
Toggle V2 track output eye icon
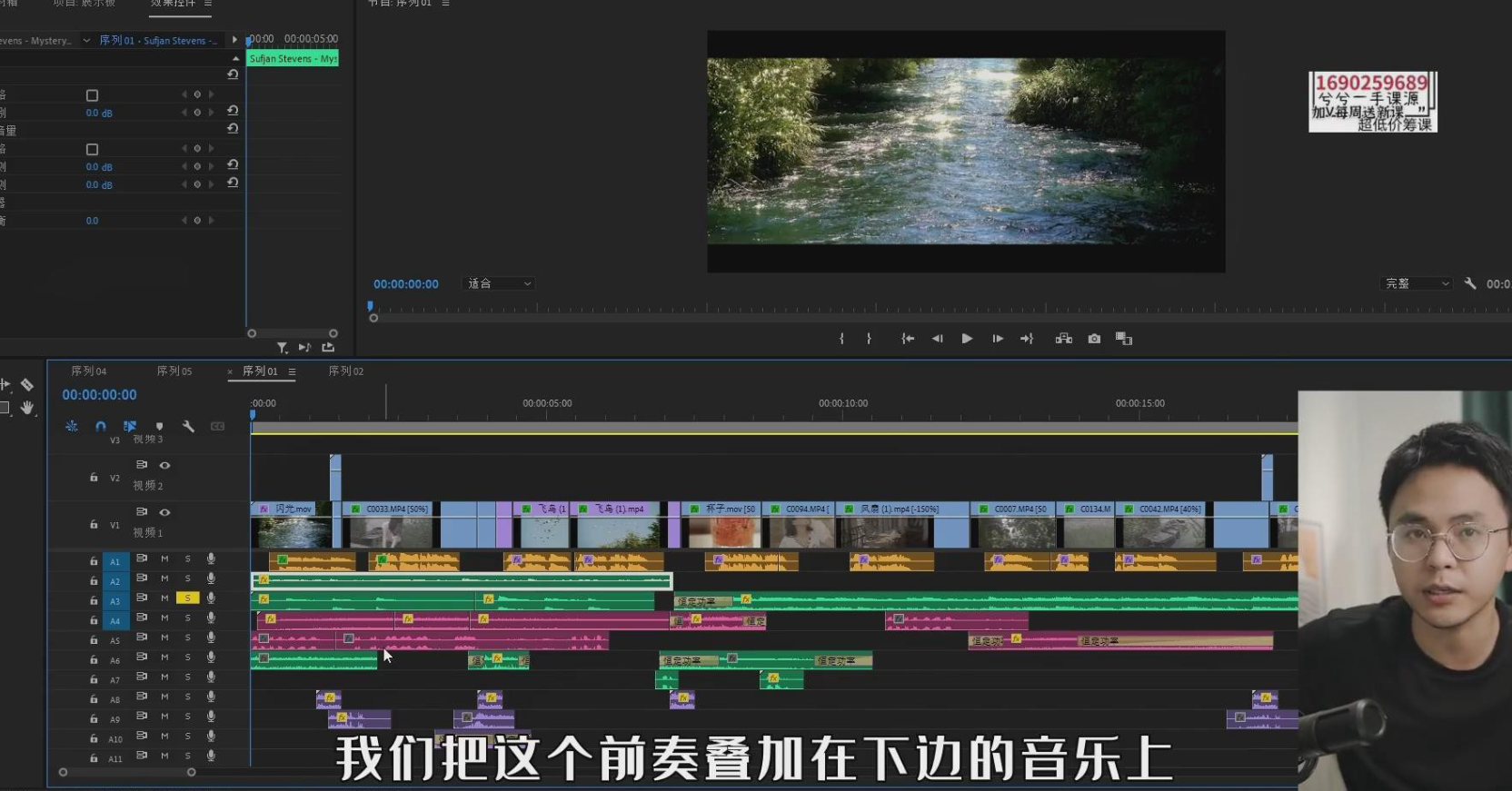[x=164, y=465]
